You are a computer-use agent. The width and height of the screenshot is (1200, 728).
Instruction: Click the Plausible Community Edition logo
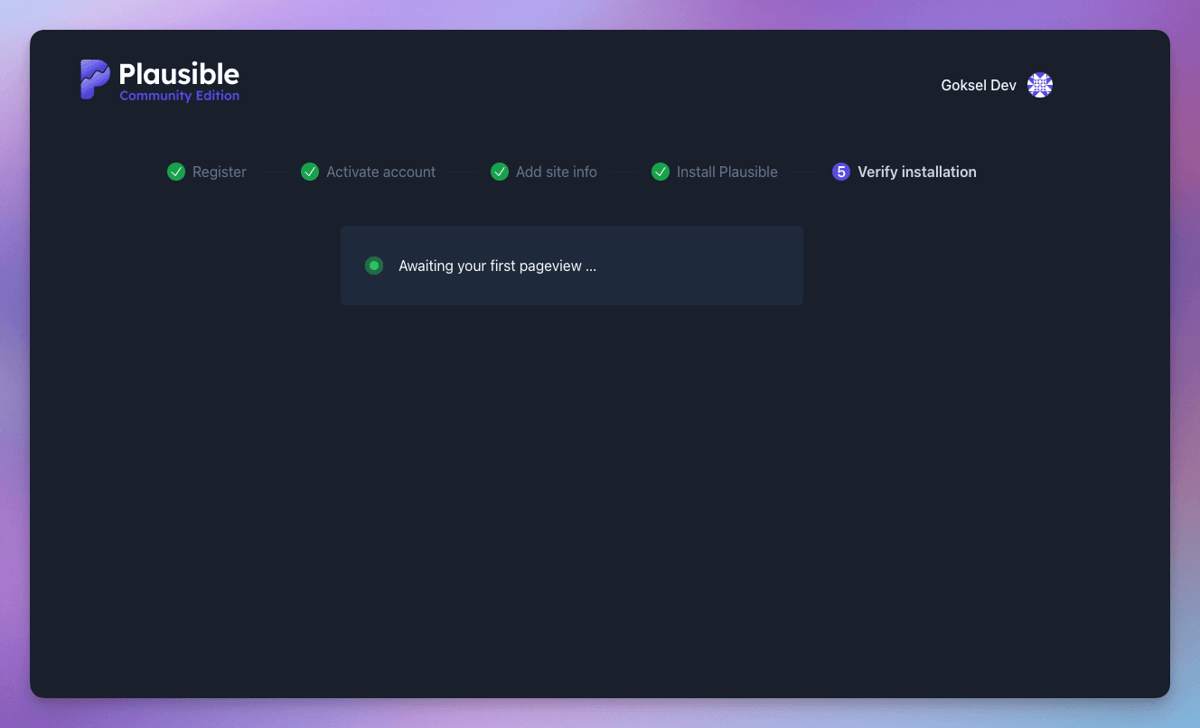160,80
